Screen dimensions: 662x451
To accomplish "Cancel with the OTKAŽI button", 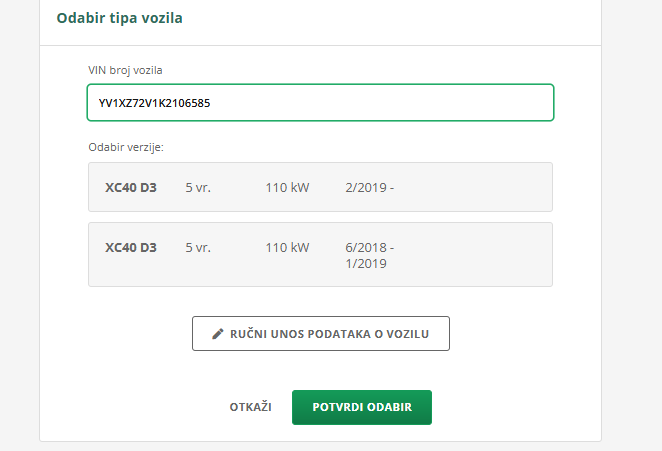I will tap(250, 408).
